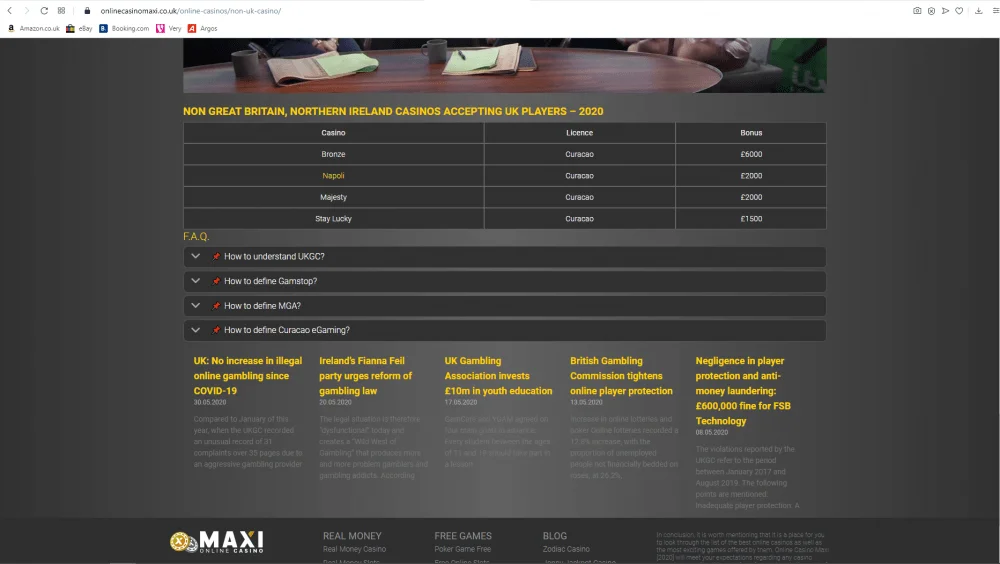Add page to bookmarks with heart icon
The image size is (1000, 564).
tap(959, 11)
